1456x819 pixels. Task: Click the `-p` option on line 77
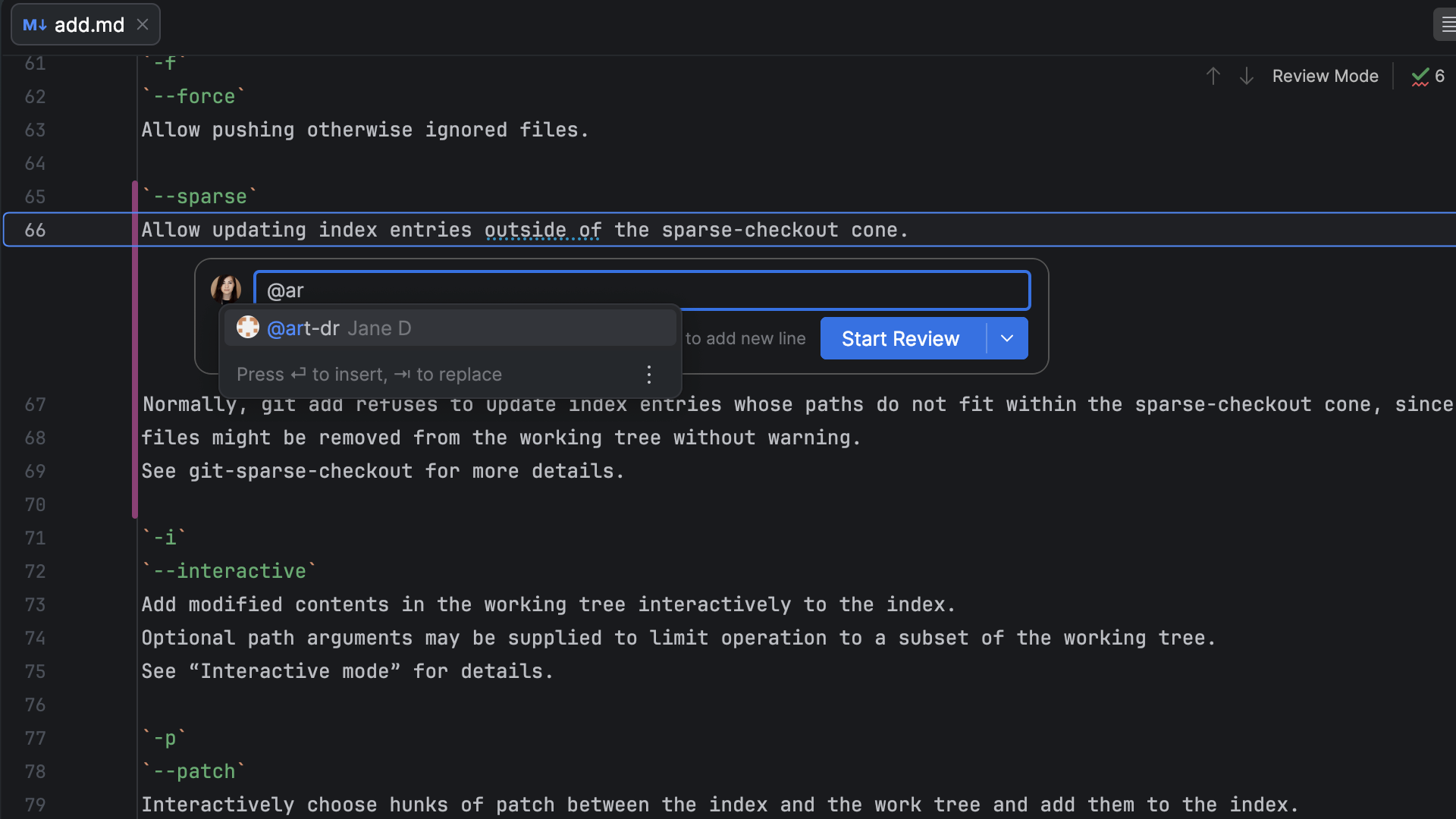click(165, 738)
